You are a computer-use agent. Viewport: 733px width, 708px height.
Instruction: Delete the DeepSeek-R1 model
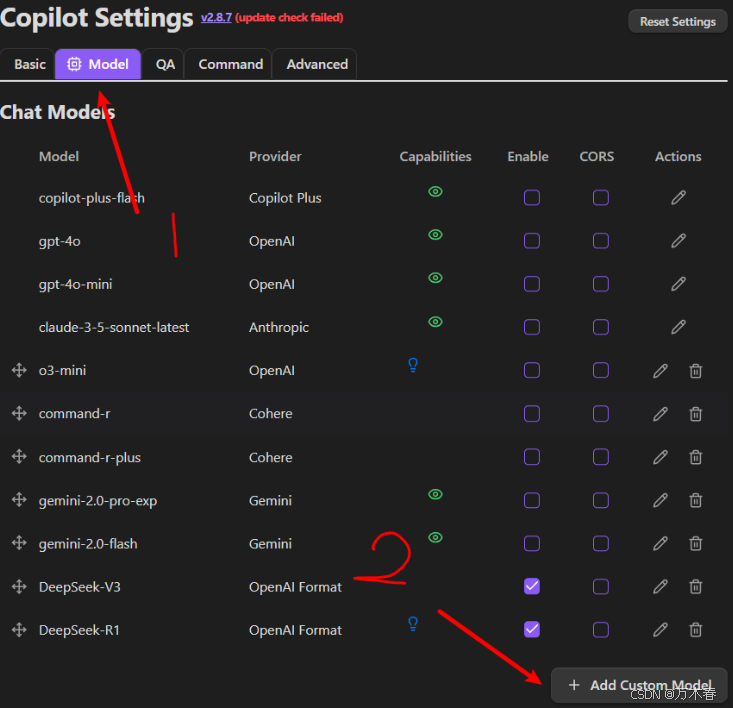[696, 630]
